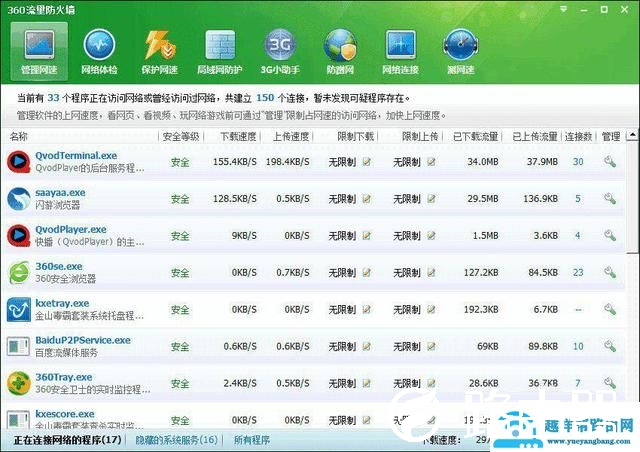Viewport: 640px width, 452px height.
Task: Edit download limit for QvodPlayer.exe
Action: 367,236
